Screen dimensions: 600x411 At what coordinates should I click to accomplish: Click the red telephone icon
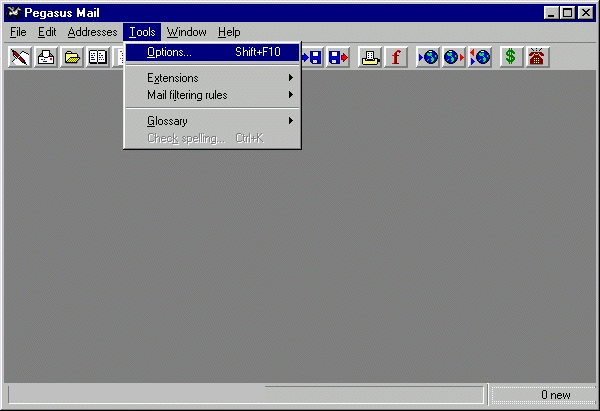(538, 57)
